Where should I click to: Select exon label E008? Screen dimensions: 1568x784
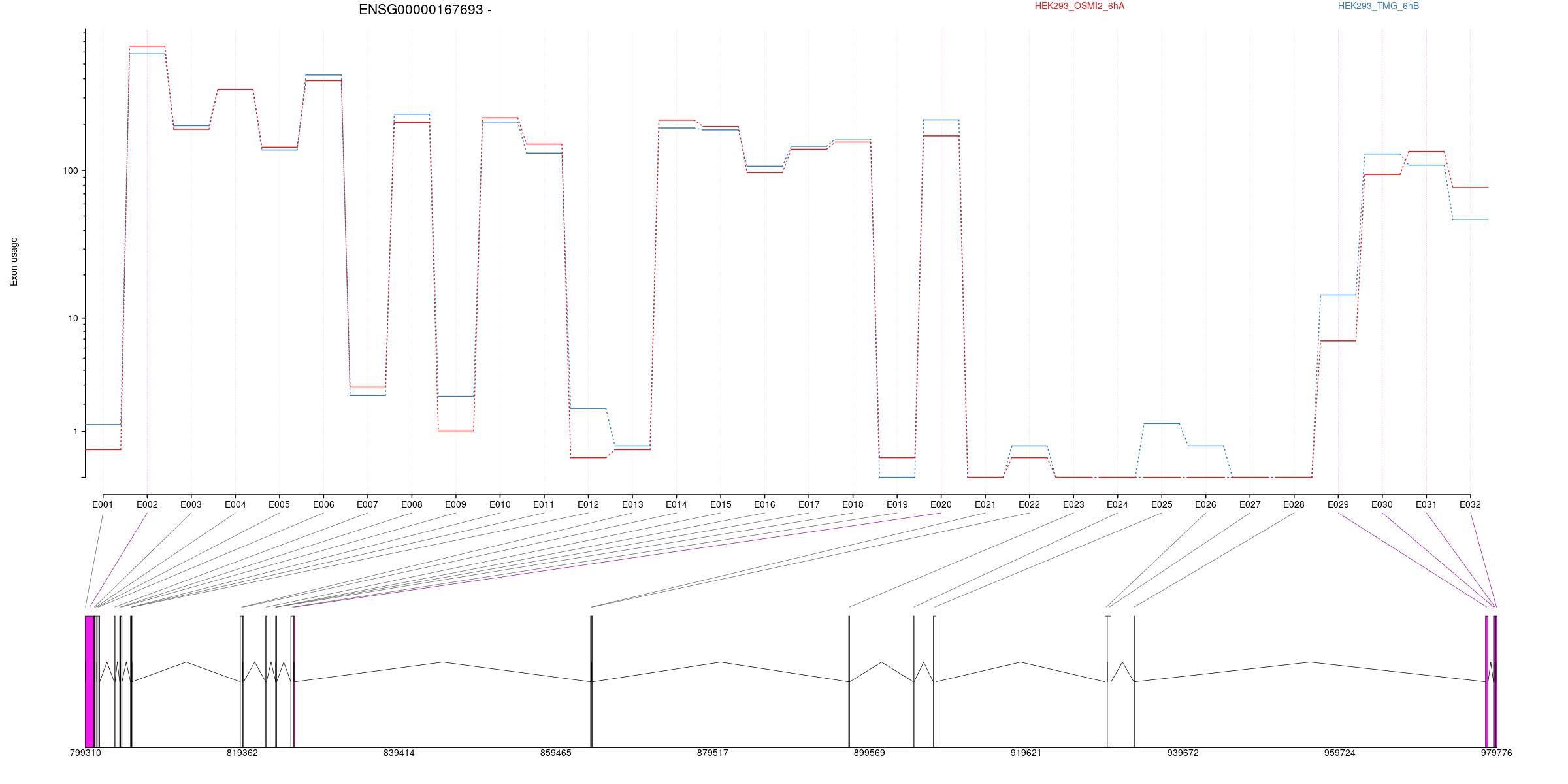(x=412, y=504)
